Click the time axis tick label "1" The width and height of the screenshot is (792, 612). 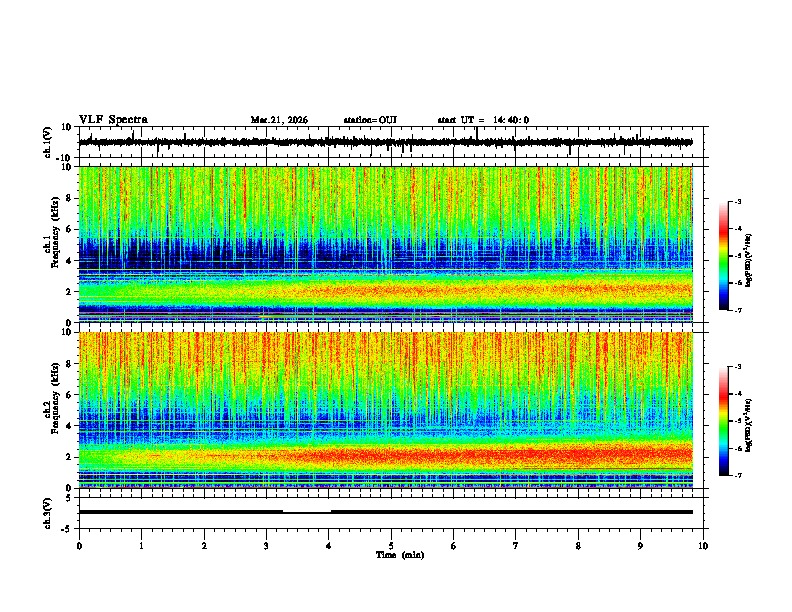[141, 546]
